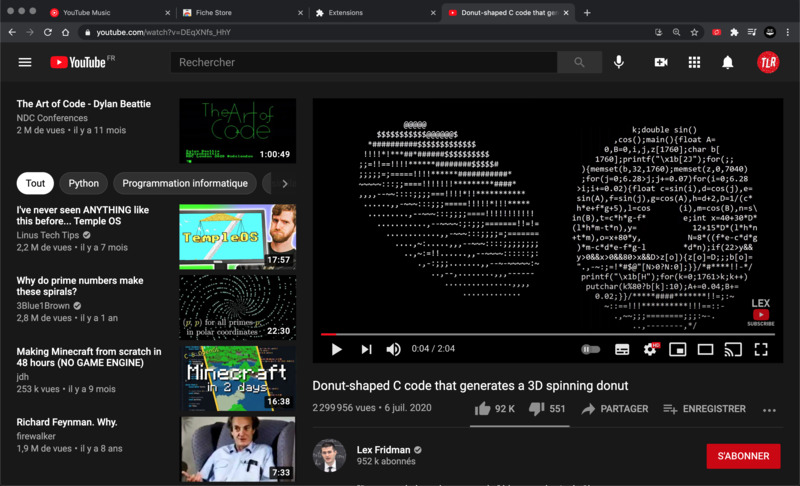
Task: Open the browser zoom magnifier icon
Action: coord(676,32)
